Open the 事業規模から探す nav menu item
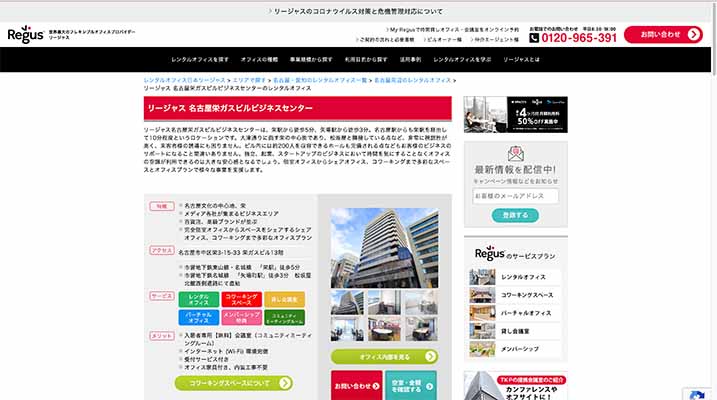This screenshot has width=717, height=400. tap(311, 59)
